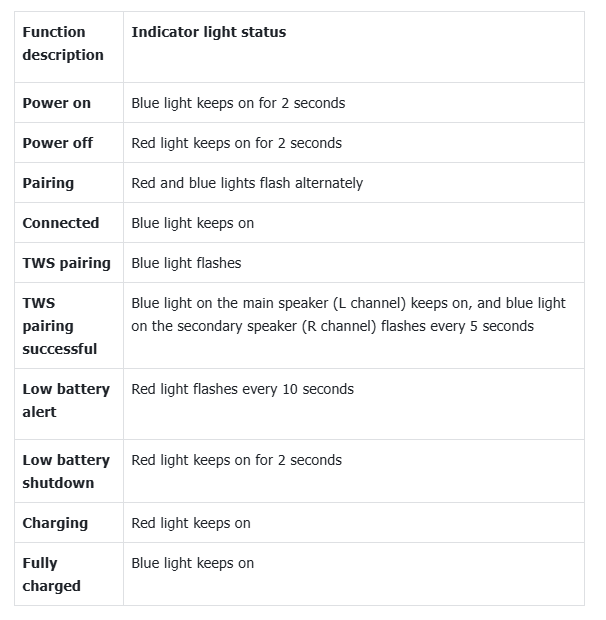Select the 'Power on' row label
Image resolution: width=606 pixels, height=620 pixels.
(57, 103)
